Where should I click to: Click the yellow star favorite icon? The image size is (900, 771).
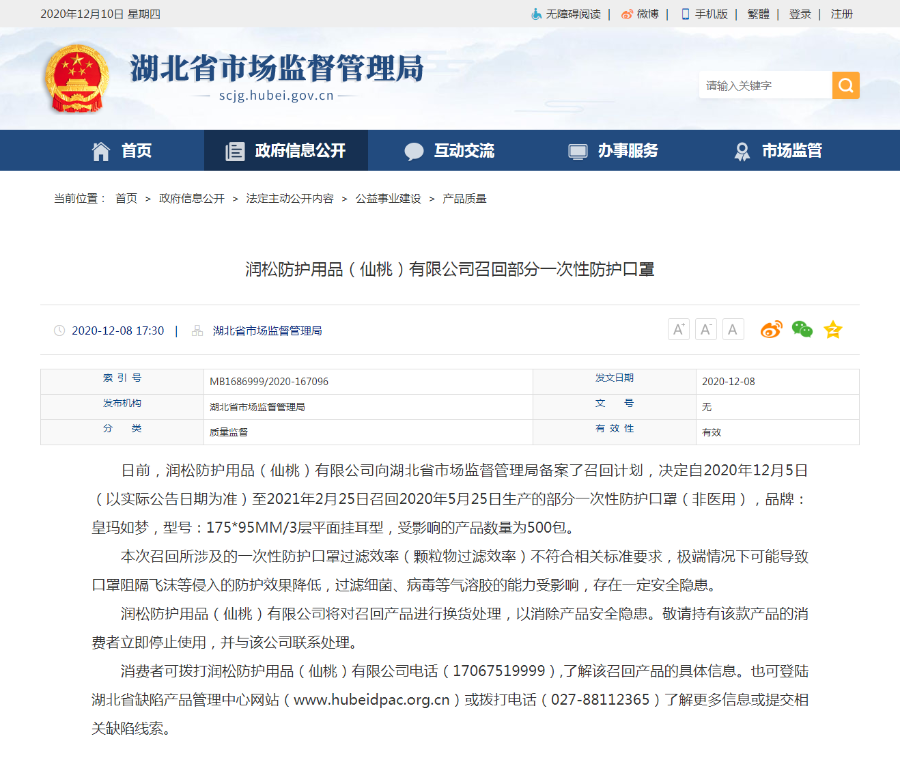click(832, 330)
